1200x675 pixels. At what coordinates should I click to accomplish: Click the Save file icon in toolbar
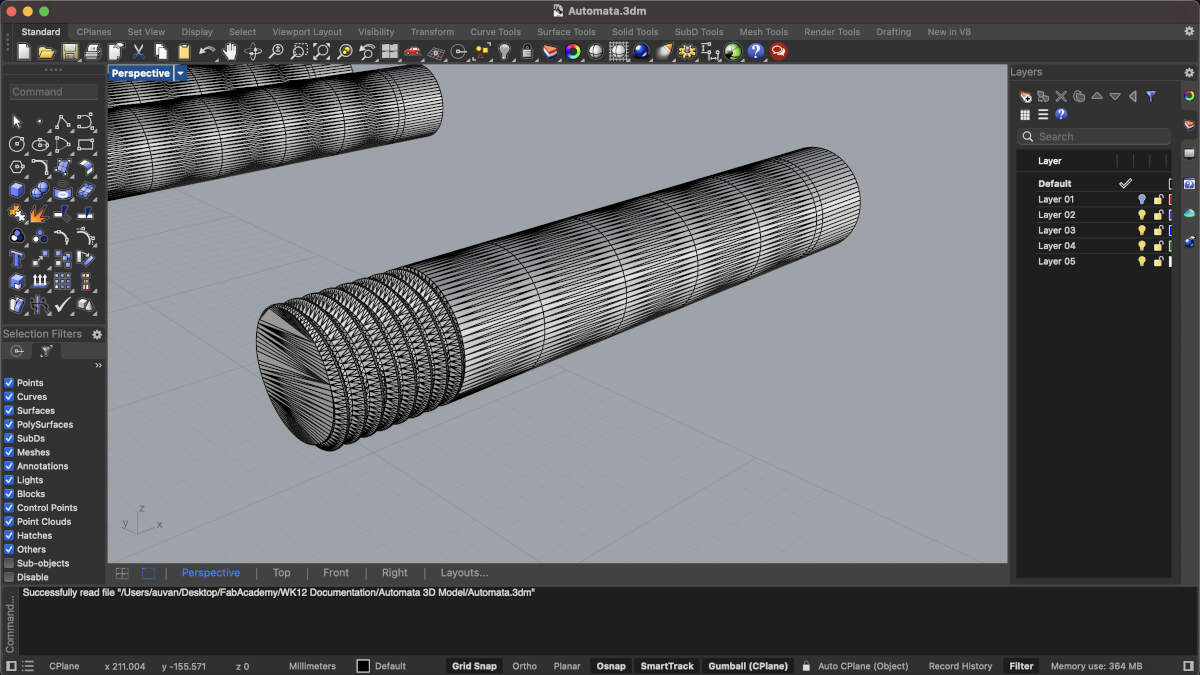[x=69, y=51]
